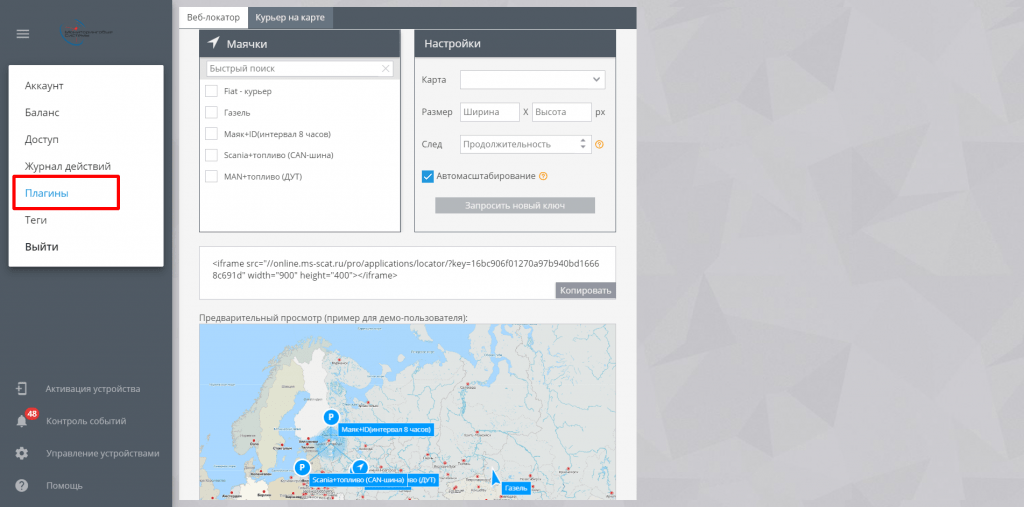Click the Ширина size input field
This screenshot has width=1024, height=507.
point(489,112)
